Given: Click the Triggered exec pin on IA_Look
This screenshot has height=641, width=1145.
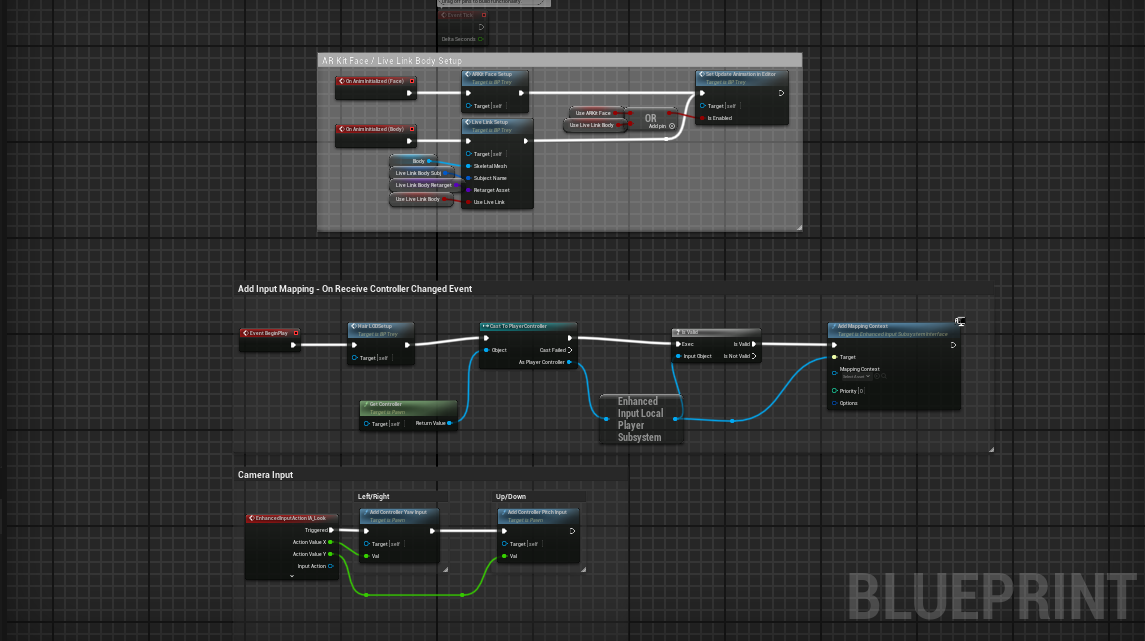Looking at the screenshot, I should 331,530.
